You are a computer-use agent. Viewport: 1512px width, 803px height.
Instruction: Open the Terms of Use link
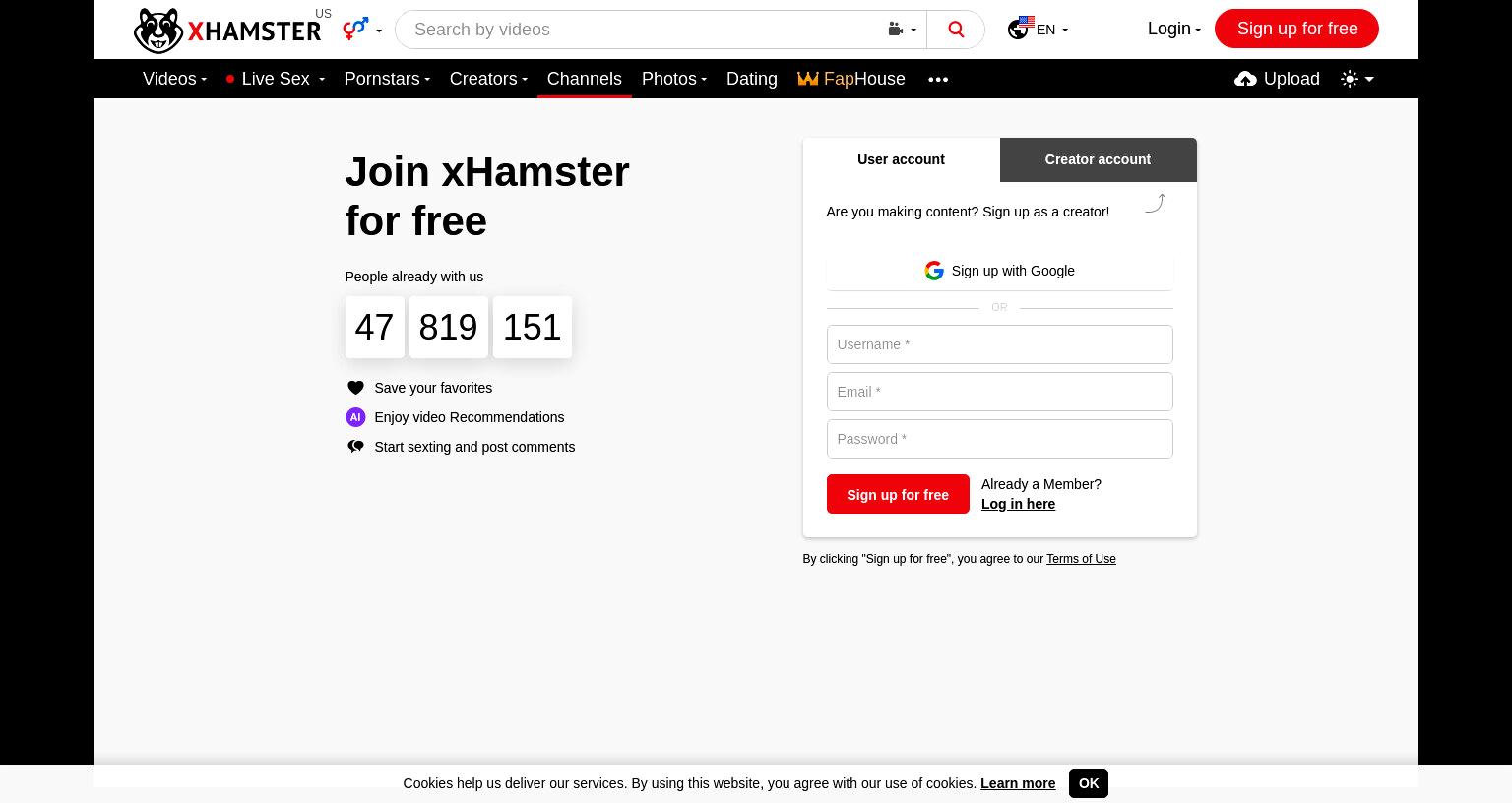point(1081,559)
